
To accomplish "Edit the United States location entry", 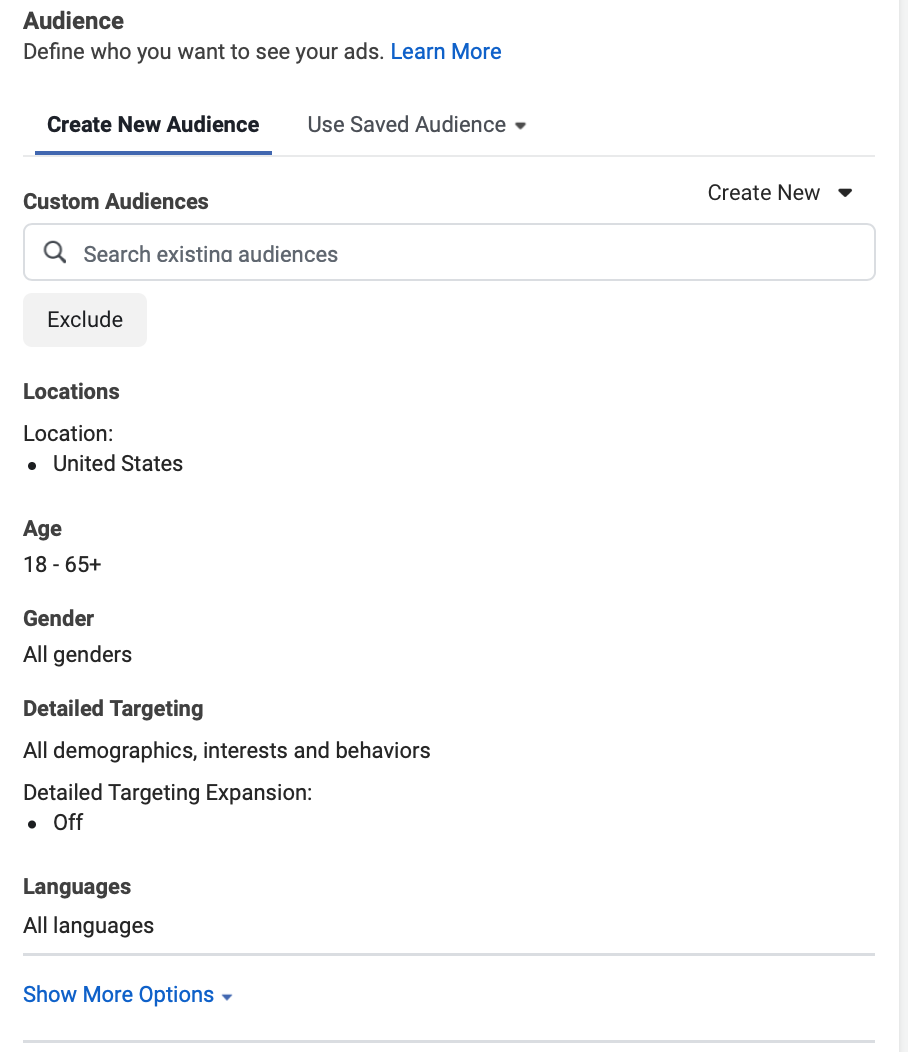I will point(117,463).
